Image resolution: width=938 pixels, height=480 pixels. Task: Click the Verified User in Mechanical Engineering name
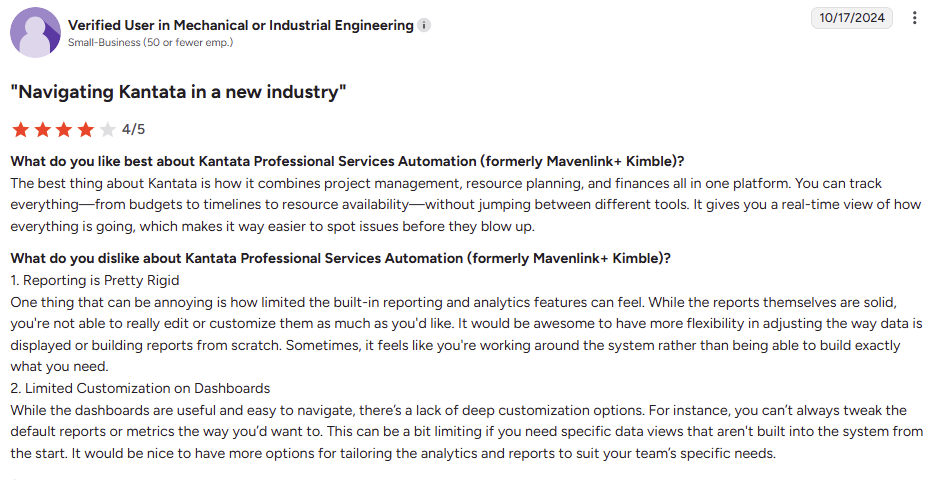(240, 25)
